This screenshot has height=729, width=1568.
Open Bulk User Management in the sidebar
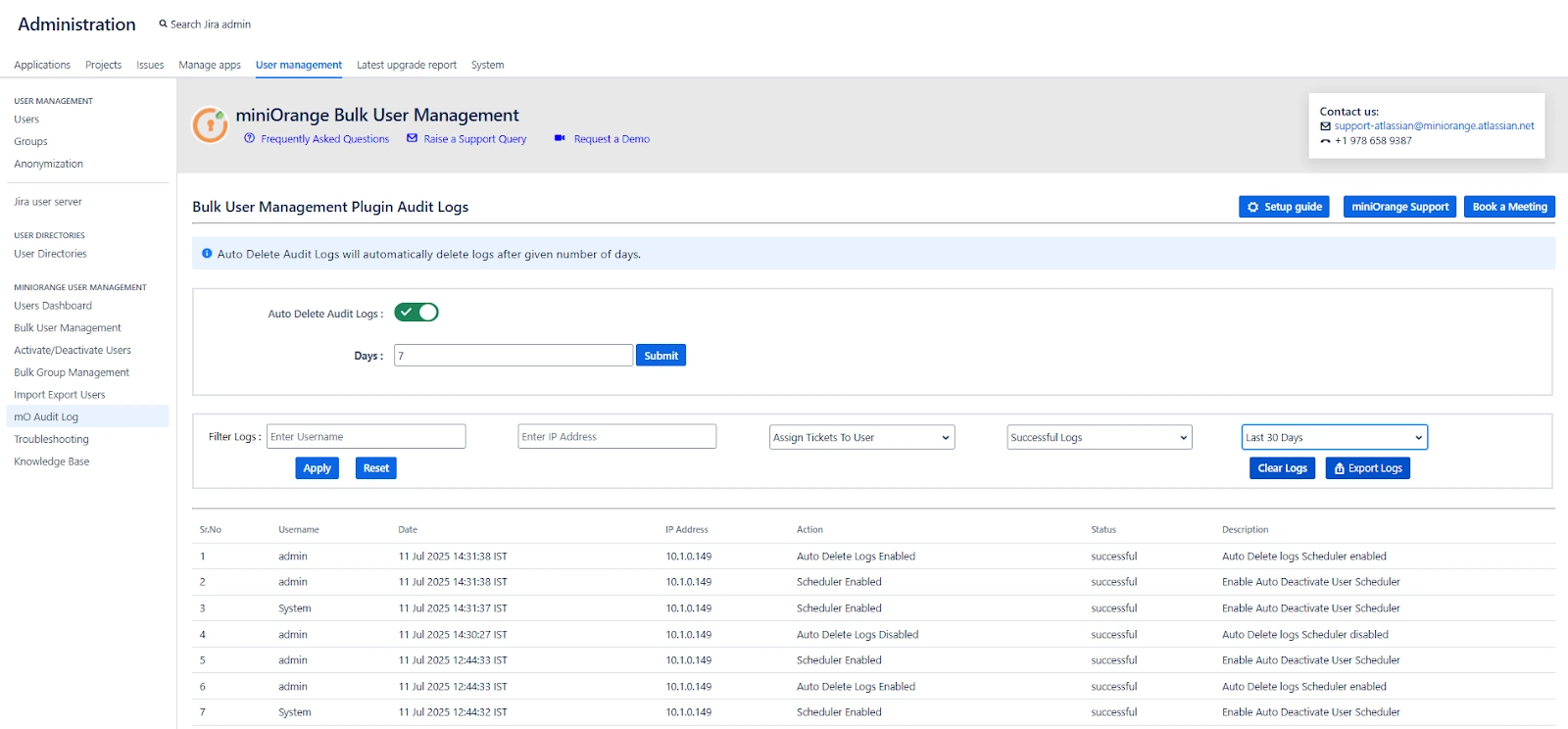(x=68, y=328)
